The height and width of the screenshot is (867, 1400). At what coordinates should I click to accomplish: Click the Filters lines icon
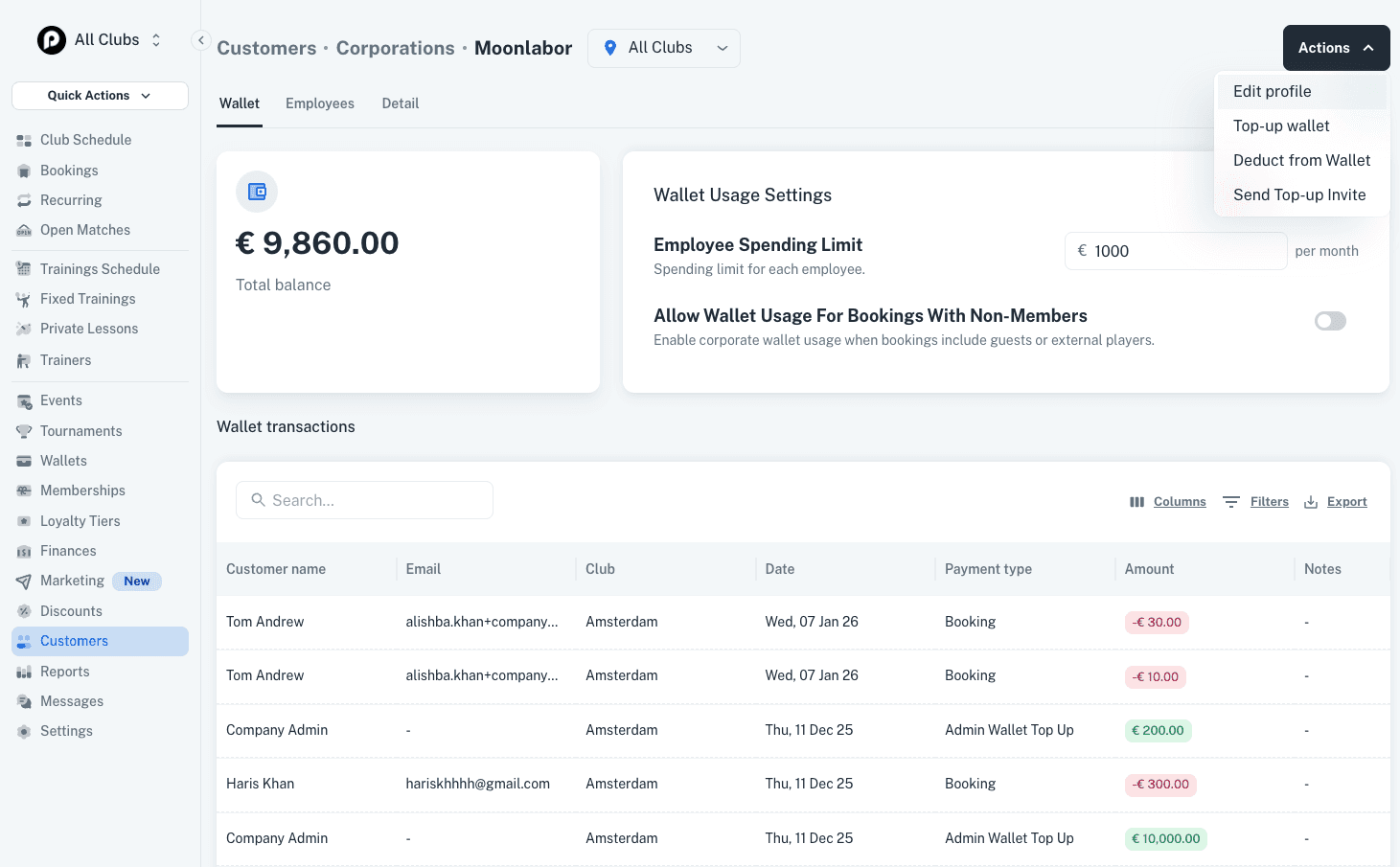[1231, 502]
